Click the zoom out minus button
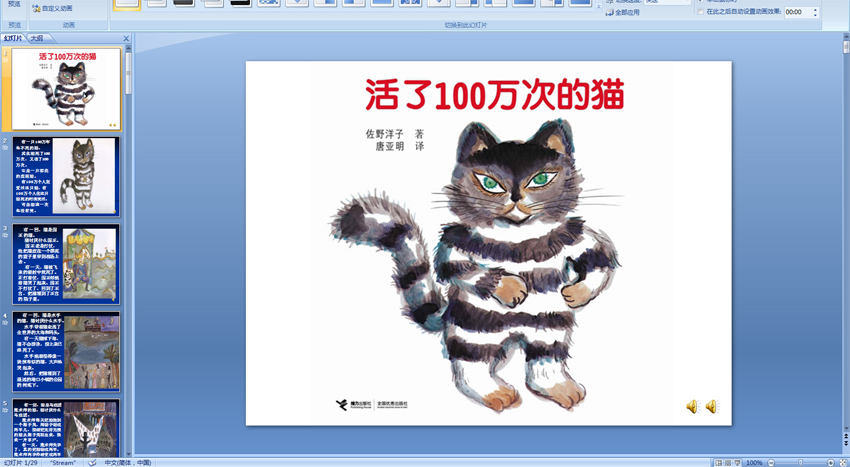This screenshot has height=467, width=850. tap(769, 463)
